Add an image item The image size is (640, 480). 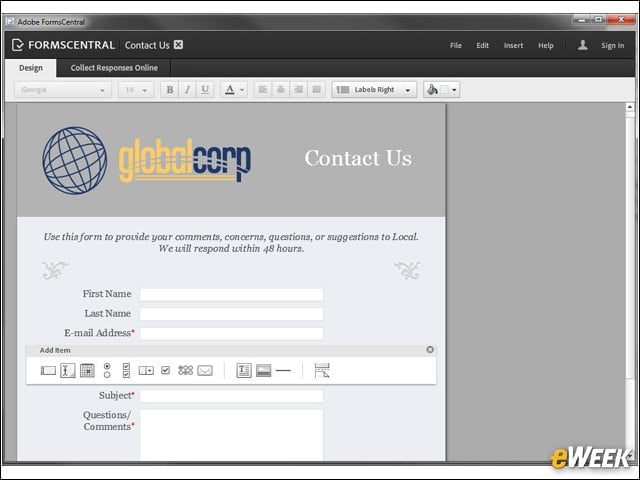(x=263, y=371)
